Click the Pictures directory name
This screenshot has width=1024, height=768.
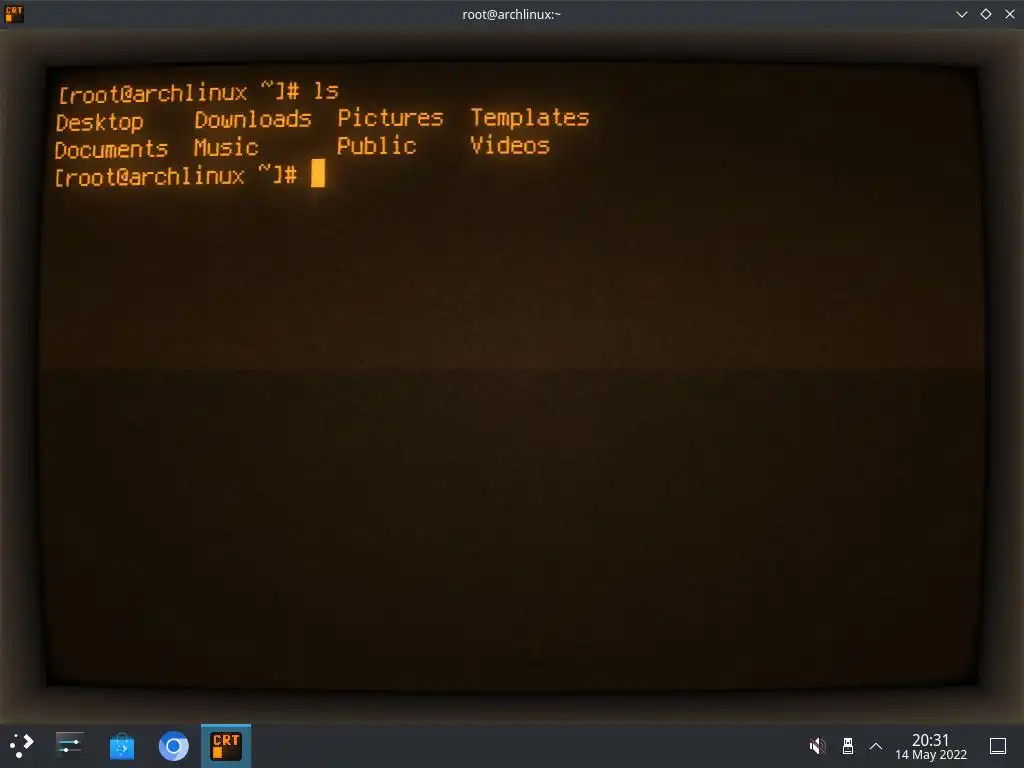coord(391,118)
